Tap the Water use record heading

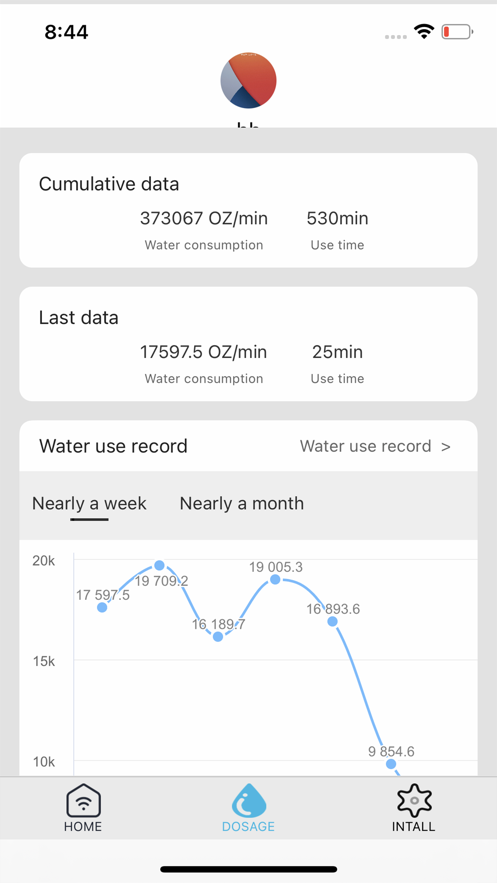[x=113, y=446]
